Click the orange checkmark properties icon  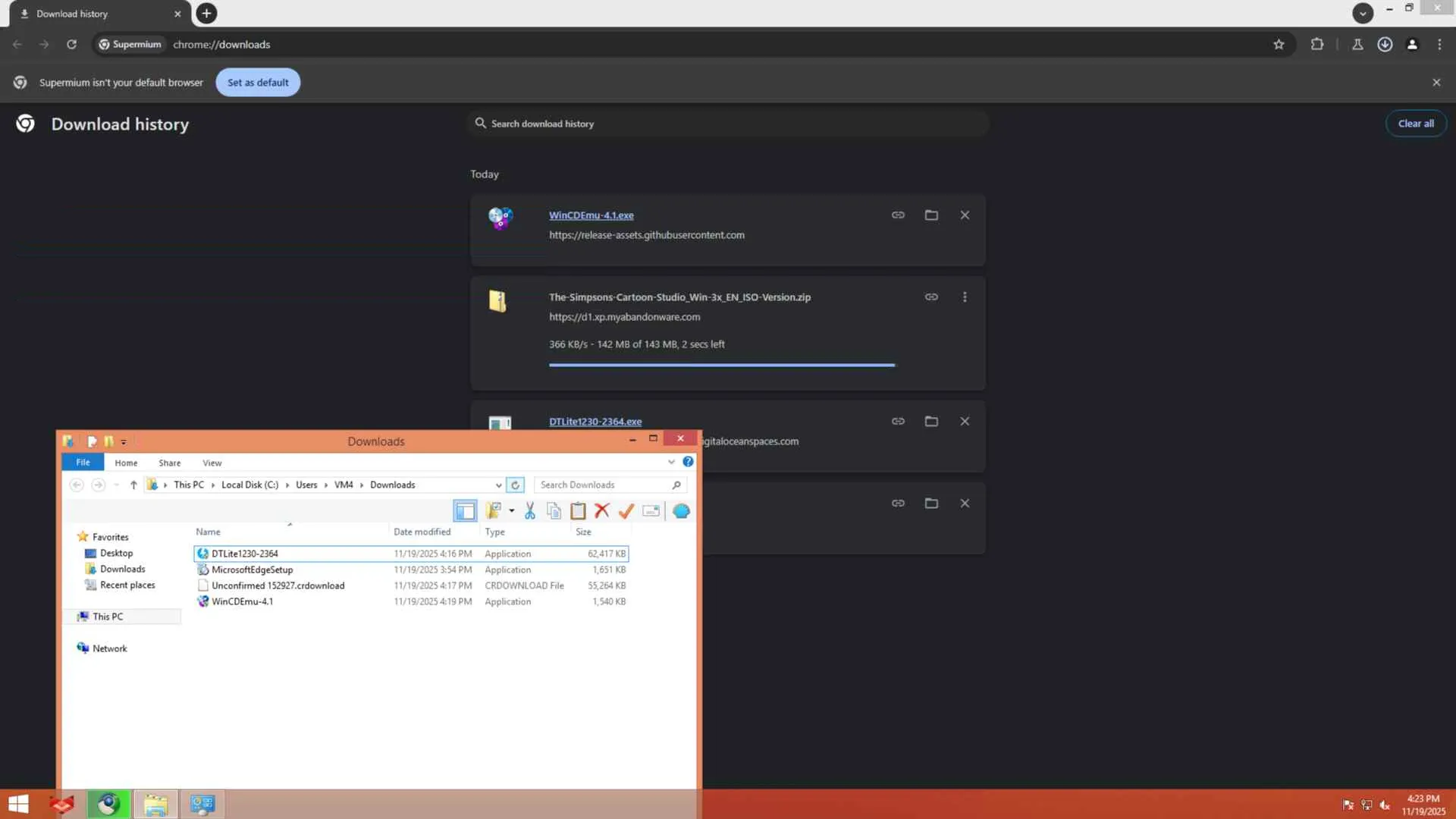[626, 511]
